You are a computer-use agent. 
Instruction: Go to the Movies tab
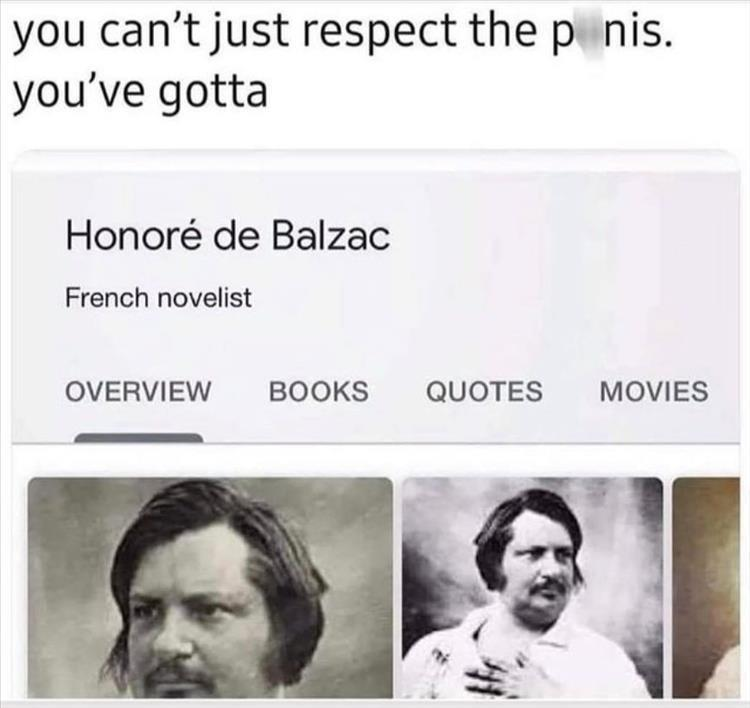pos(654,391)
